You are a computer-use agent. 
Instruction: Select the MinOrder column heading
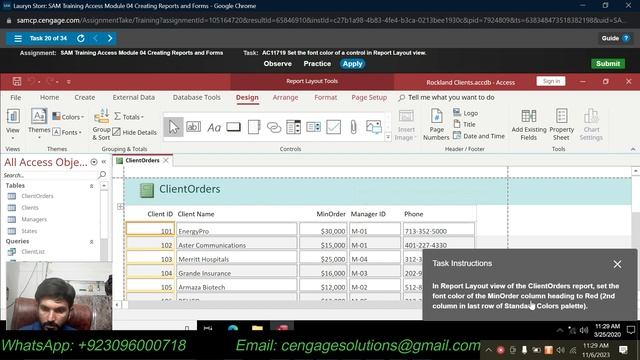(331, 214)
